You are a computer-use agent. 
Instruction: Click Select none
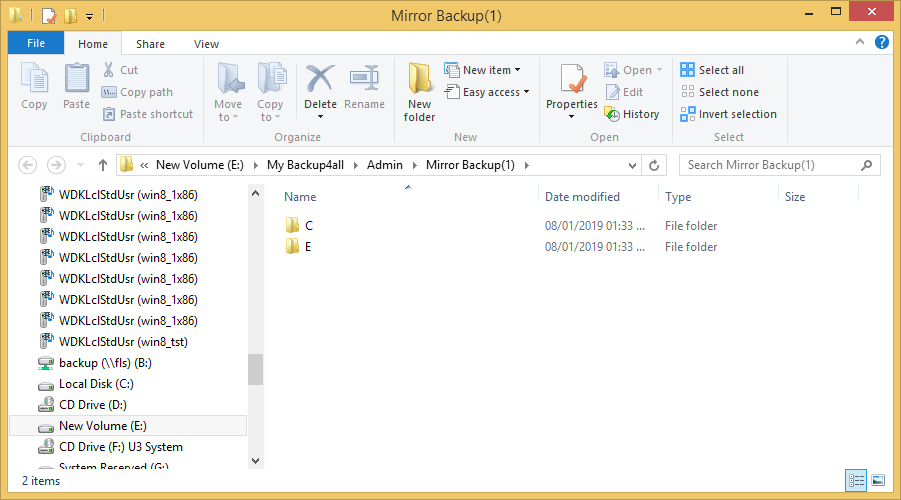click(x=719, y=92)
